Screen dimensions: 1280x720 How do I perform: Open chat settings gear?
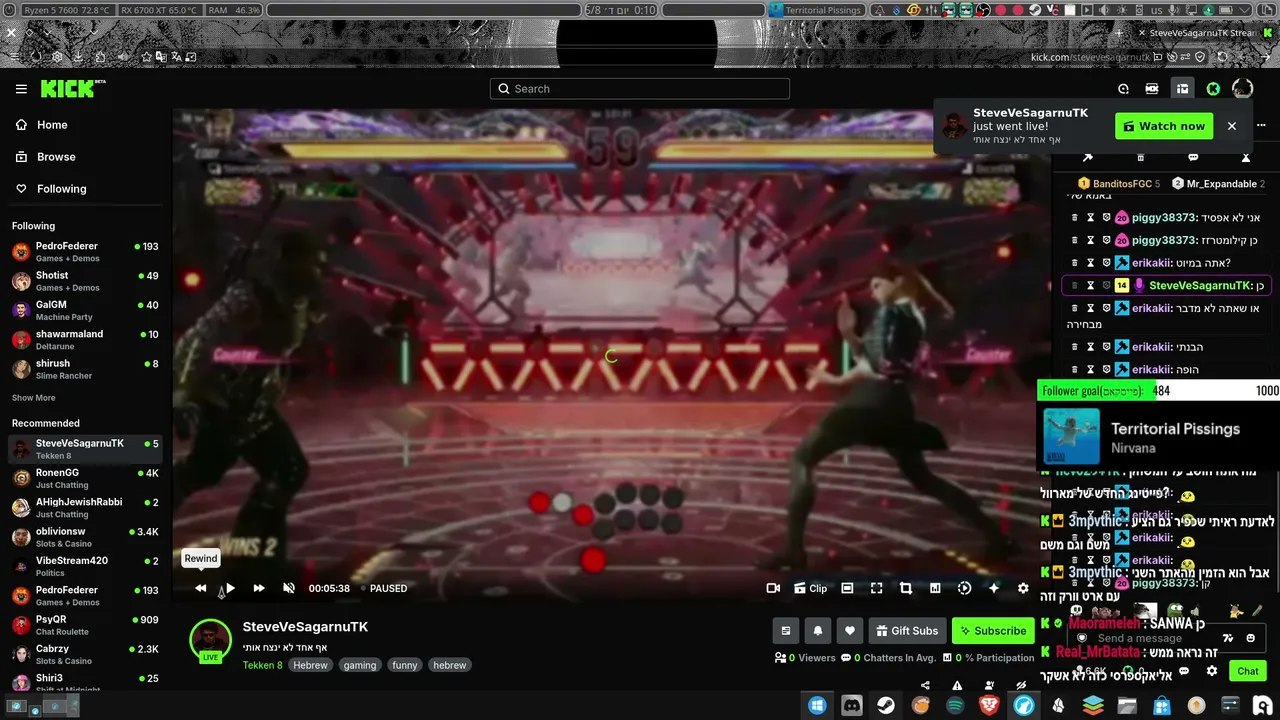(1212, 671)
